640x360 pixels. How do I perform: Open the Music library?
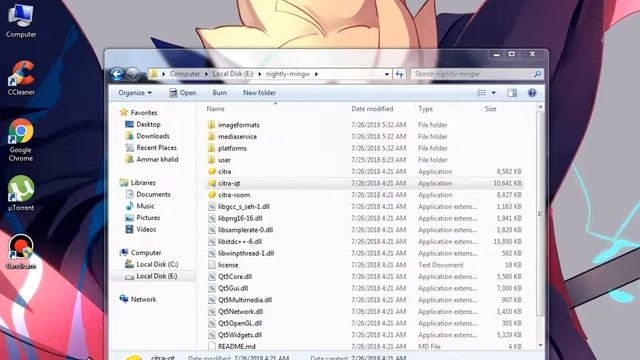coord(140,206)
